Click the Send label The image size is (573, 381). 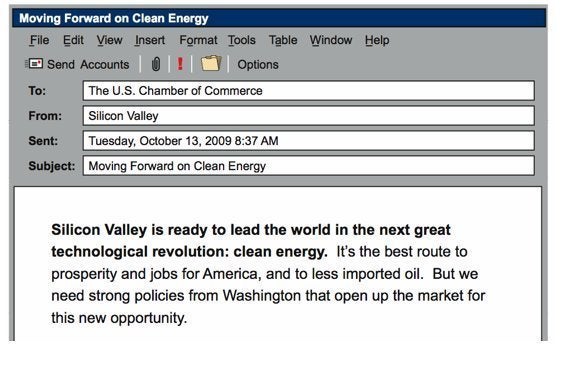pyautogui.click(x=61, y=65)
